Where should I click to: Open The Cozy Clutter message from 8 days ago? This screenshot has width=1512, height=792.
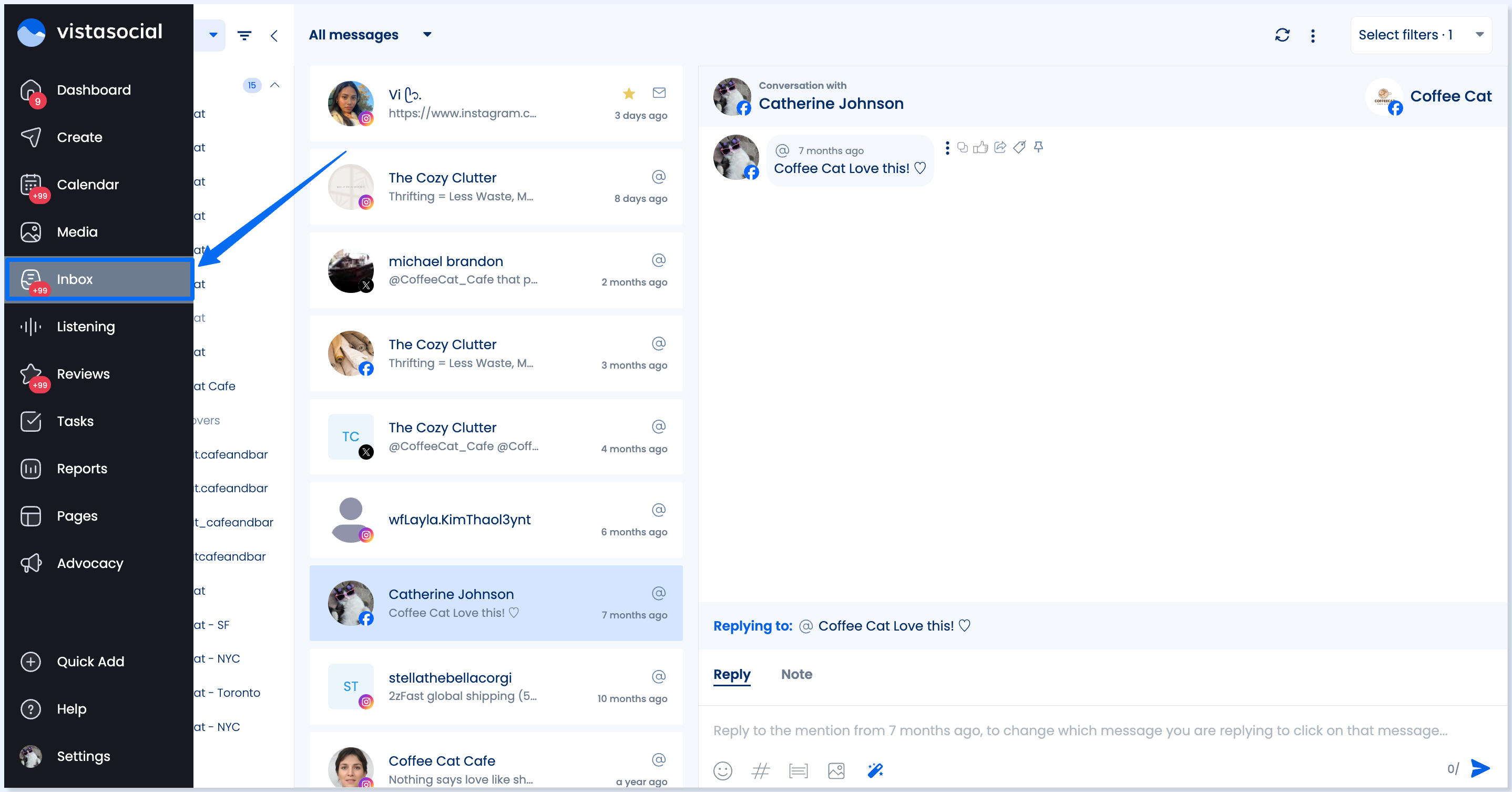click(x=495, y=187)
